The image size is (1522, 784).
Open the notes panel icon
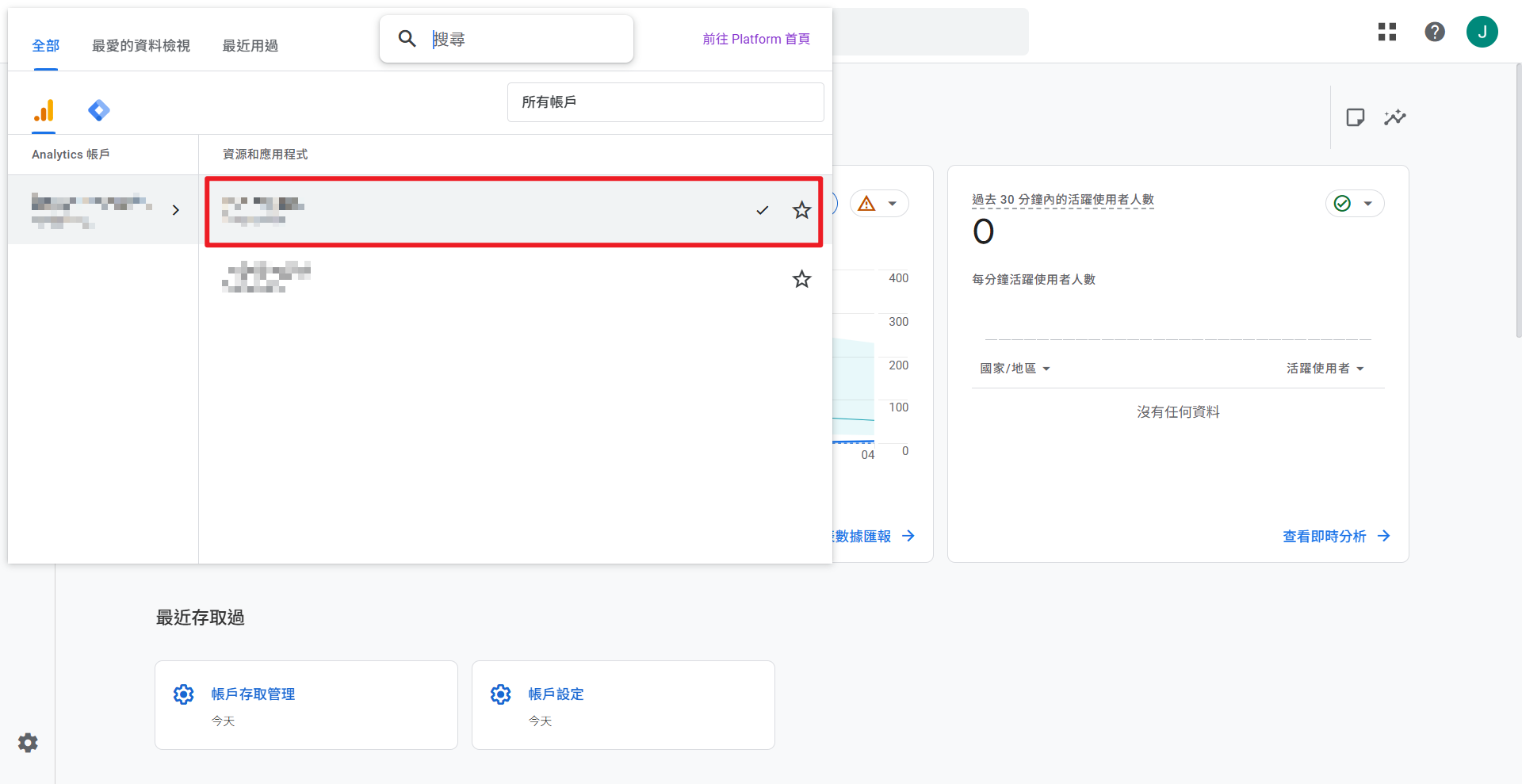click(x=1355, y=117)
